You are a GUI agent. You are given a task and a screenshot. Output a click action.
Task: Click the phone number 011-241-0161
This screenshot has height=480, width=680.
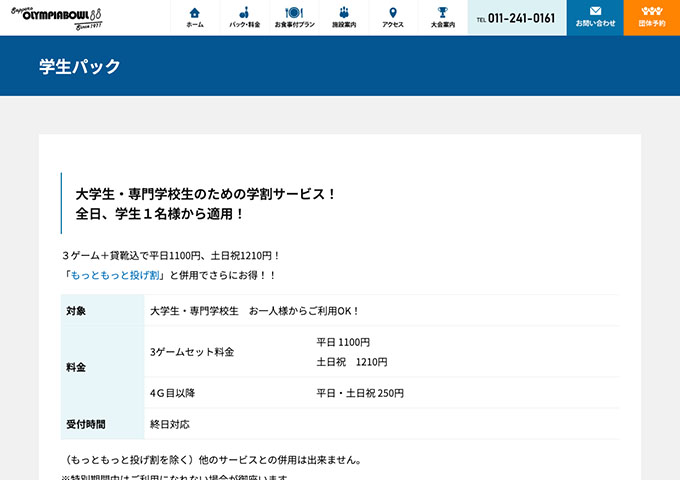click(x=521, y=18)
